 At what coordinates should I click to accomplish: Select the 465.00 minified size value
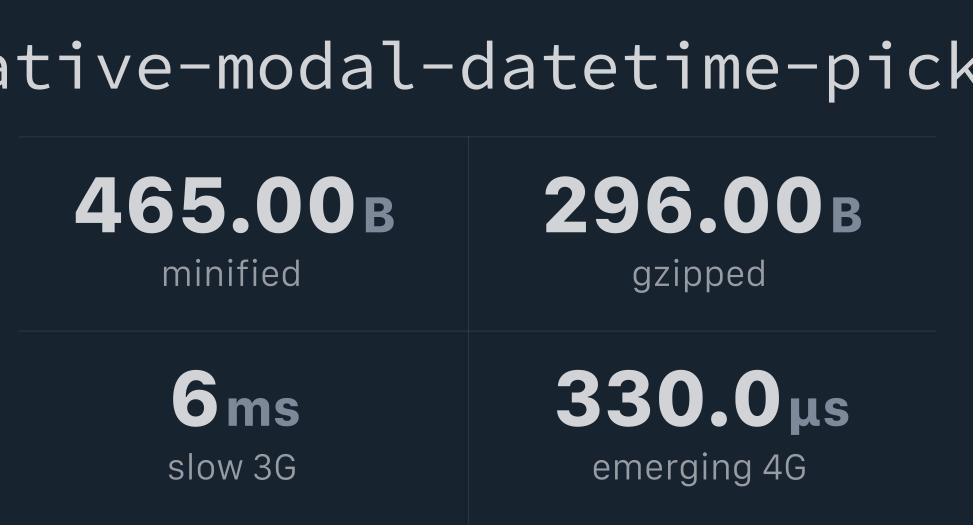click(215, 206)
